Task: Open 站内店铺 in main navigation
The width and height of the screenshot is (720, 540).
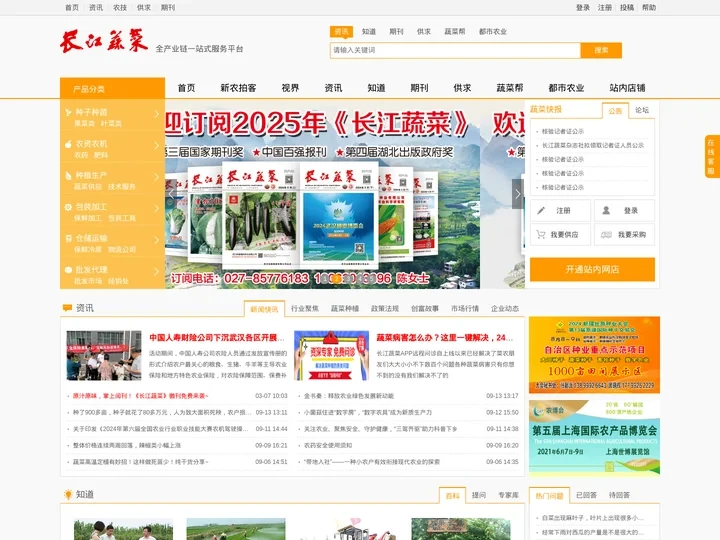Action: [x=627, y=88]
